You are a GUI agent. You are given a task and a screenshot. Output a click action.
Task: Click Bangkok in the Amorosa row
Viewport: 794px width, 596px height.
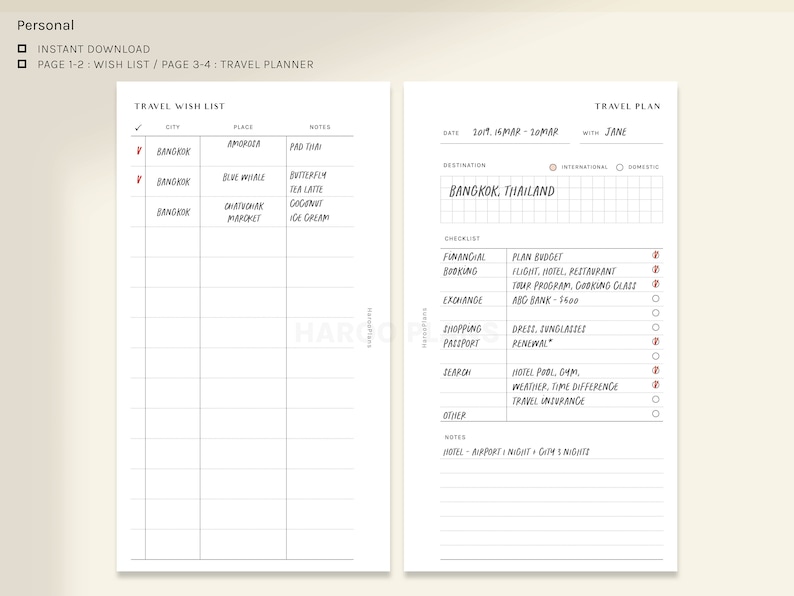click(x=174, y=152)
